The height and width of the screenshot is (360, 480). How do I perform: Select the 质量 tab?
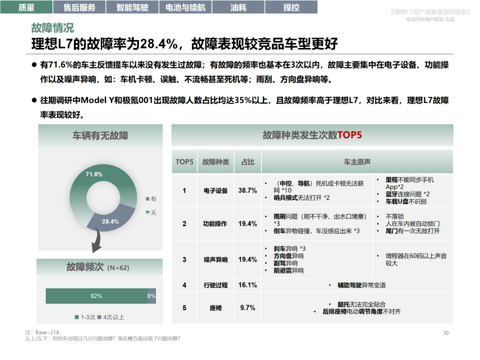26,7
